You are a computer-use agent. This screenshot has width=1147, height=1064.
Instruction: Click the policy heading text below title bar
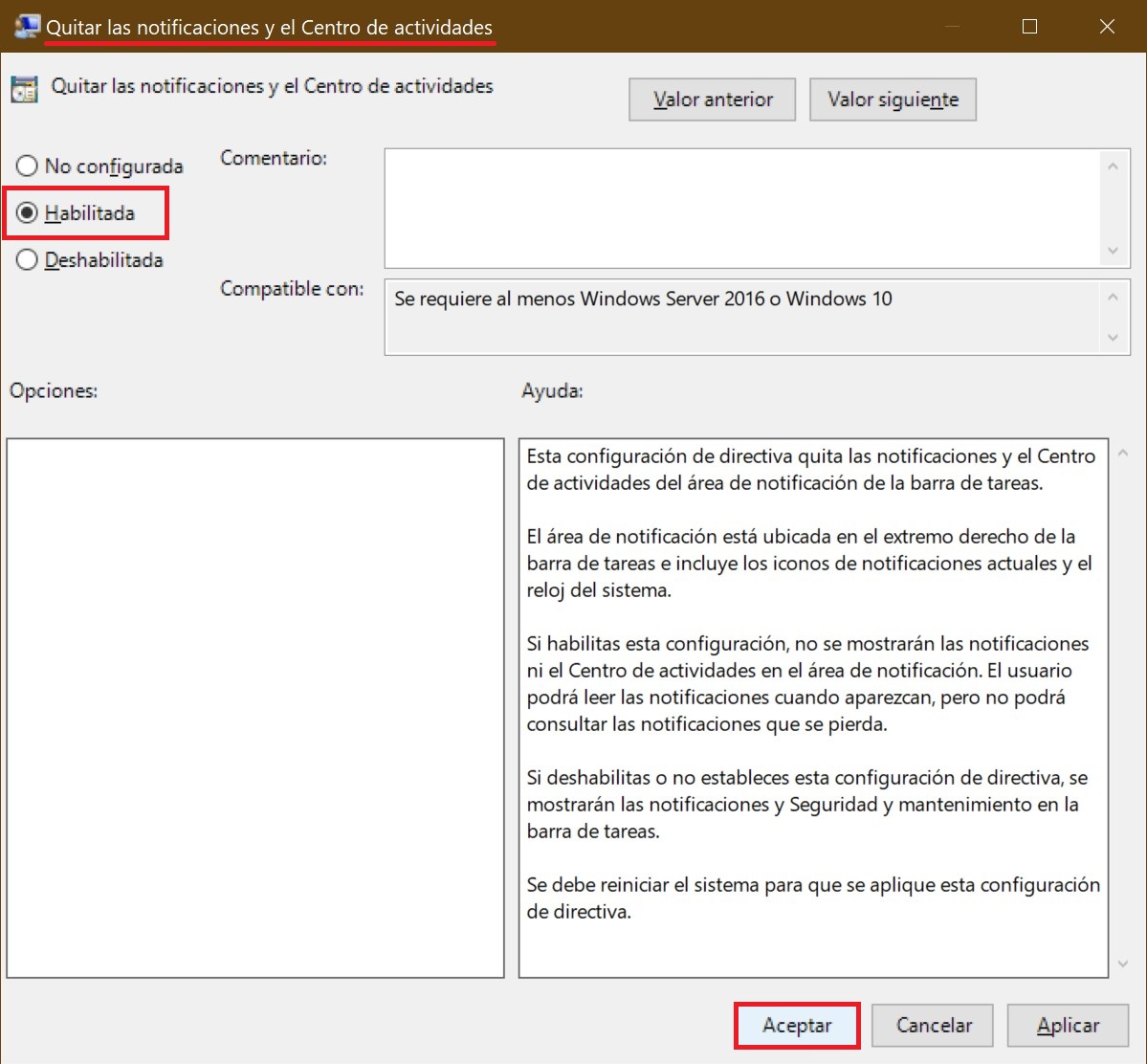pos(272,86)
